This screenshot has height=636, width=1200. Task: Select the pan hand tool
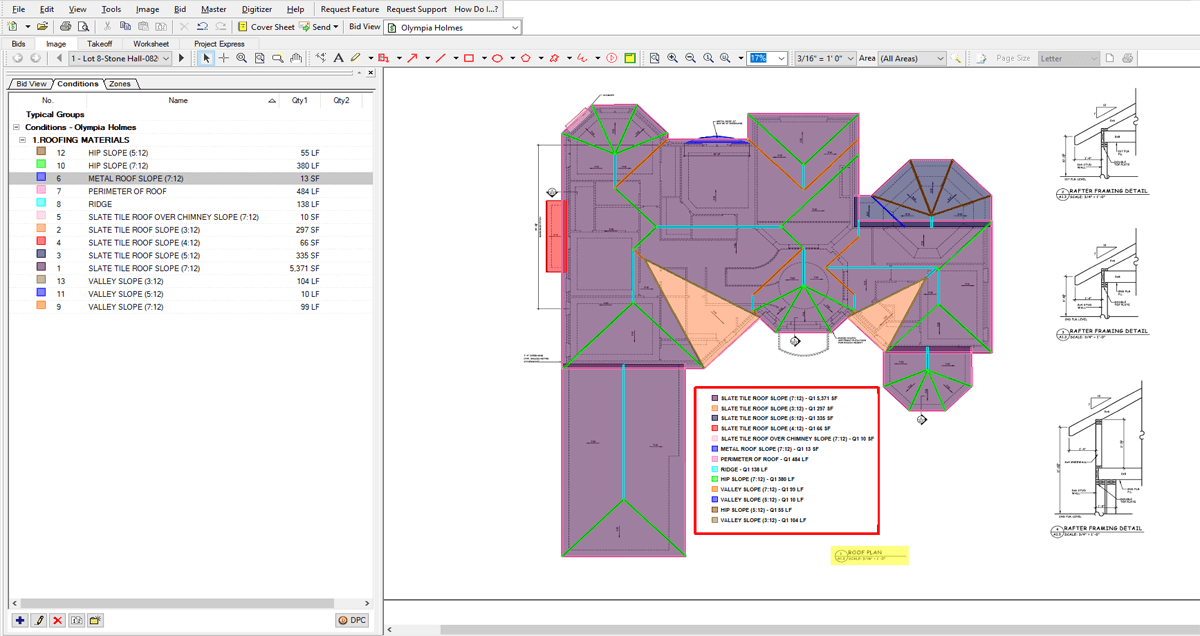click(x=295, y=58)
